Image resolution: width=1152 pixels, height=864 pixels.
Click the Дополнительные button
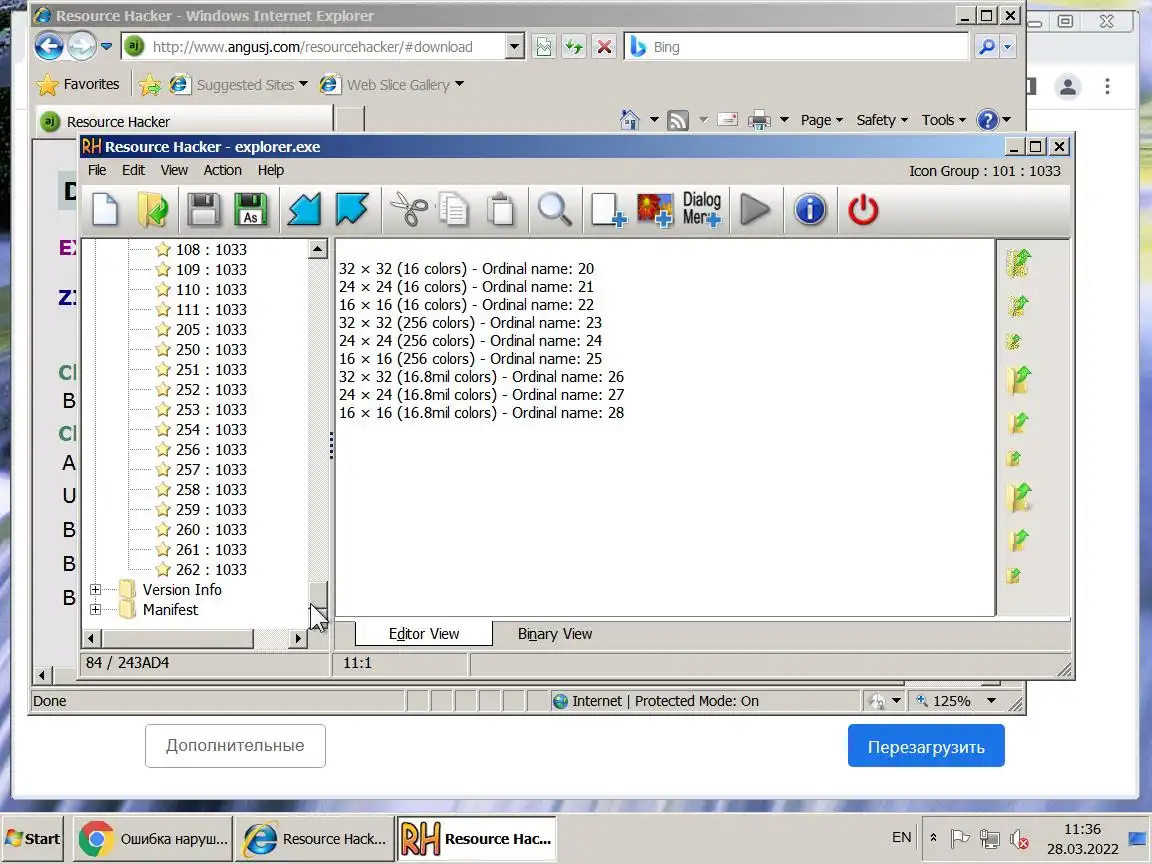coord(235,746)
